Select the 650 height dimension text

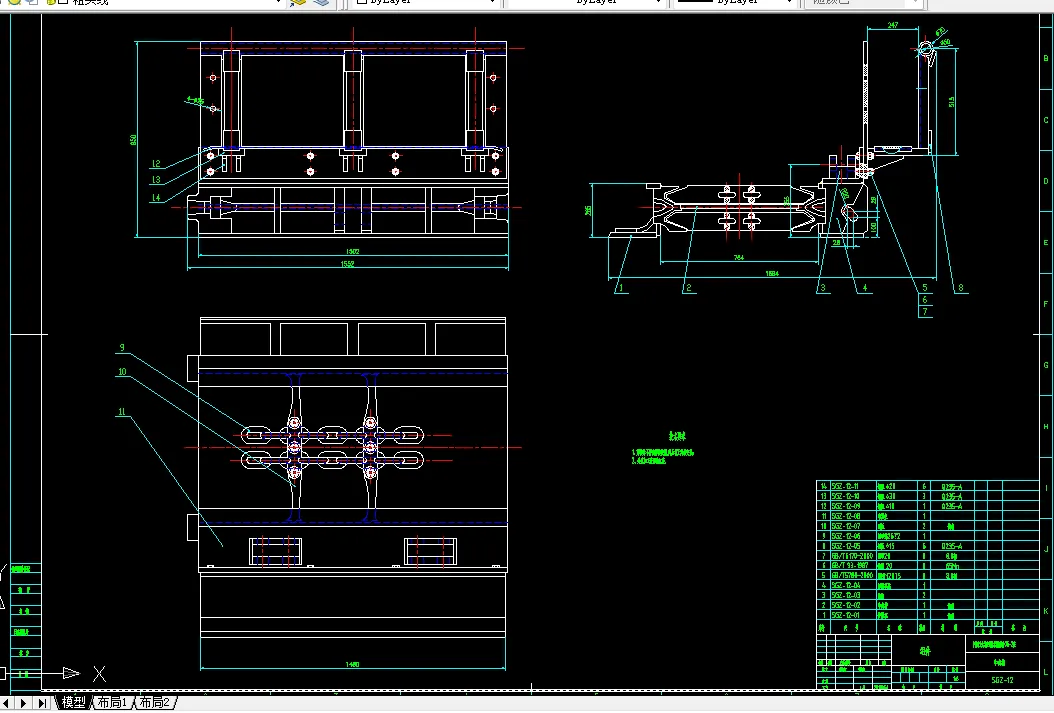(x=133, y=140)
